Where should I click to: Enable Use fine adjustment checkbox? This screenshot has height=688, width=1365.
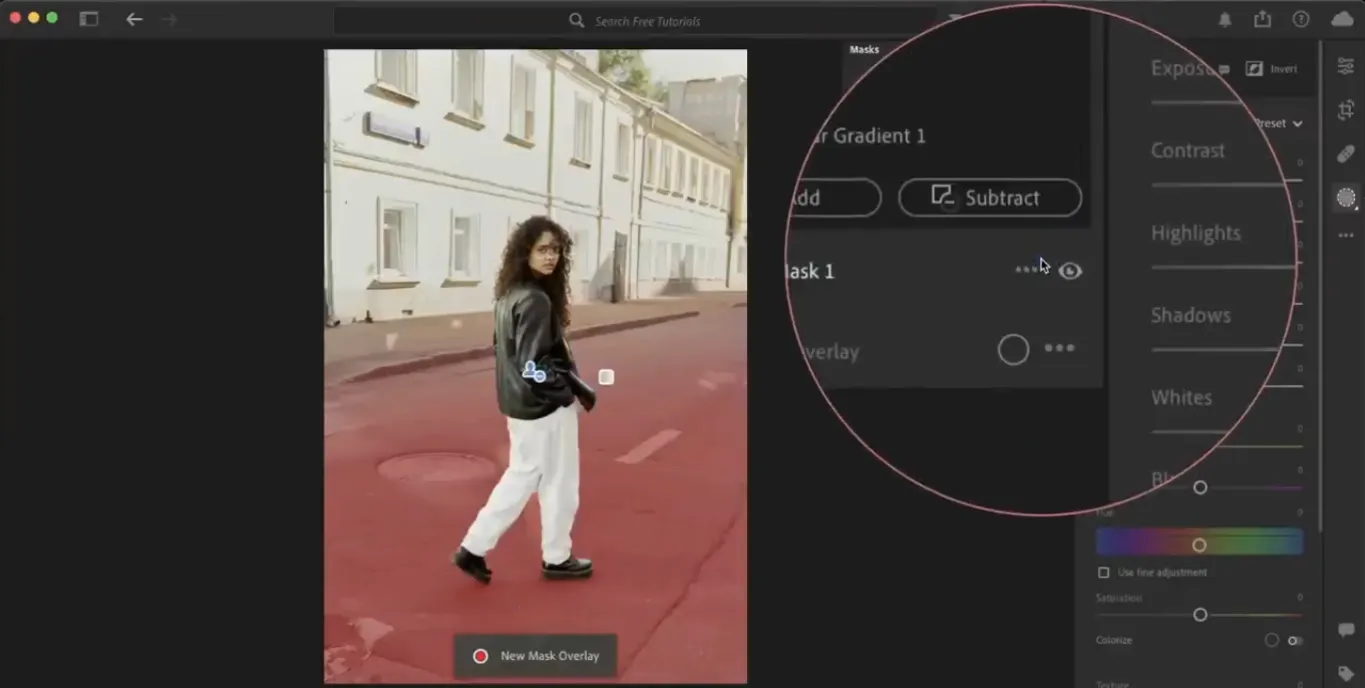(x=1104, y=573)
